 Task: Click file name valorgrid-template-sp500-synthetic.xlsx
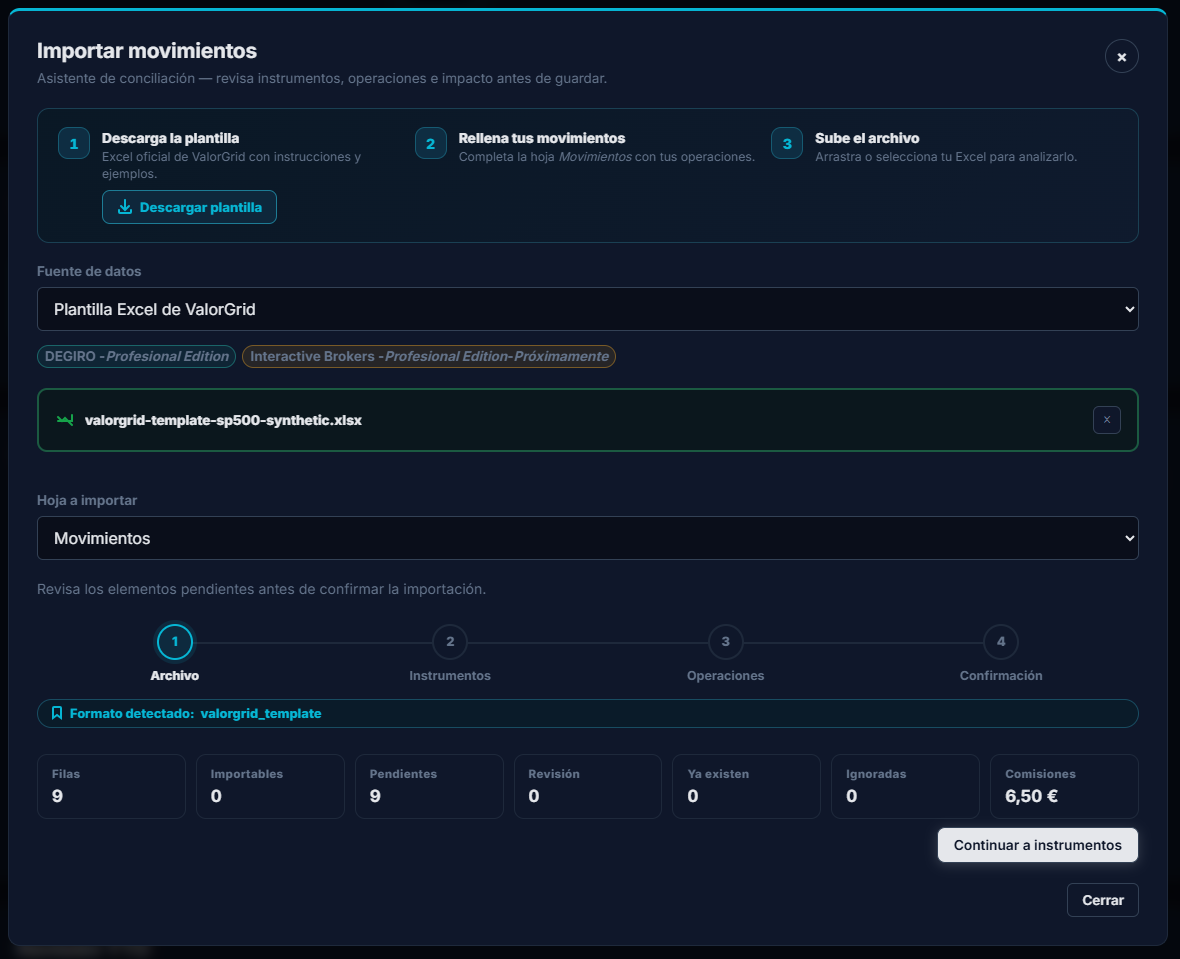tap(224, 420)
